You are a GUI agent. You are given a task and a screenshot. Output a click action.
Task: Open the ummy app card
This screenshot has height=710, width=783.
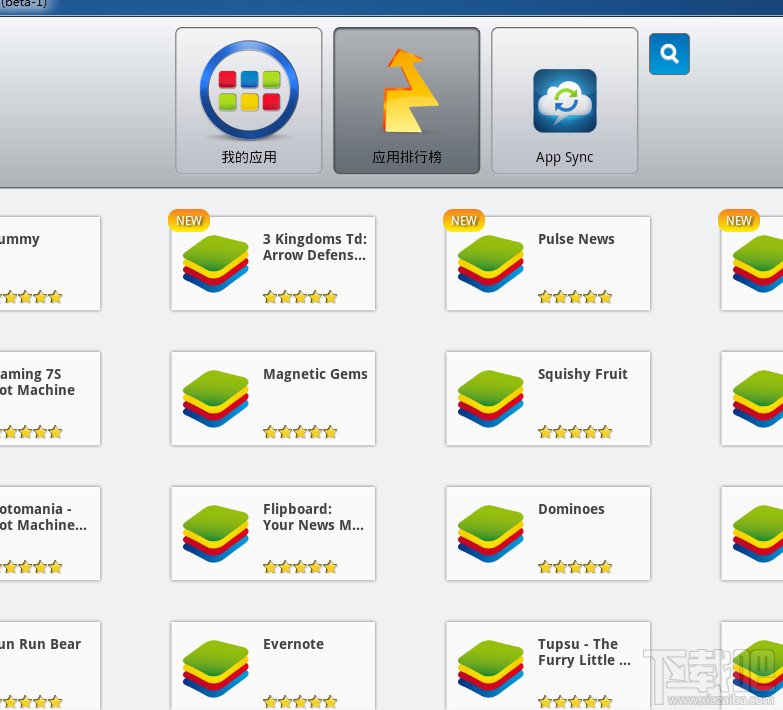[x=50, y=263]
